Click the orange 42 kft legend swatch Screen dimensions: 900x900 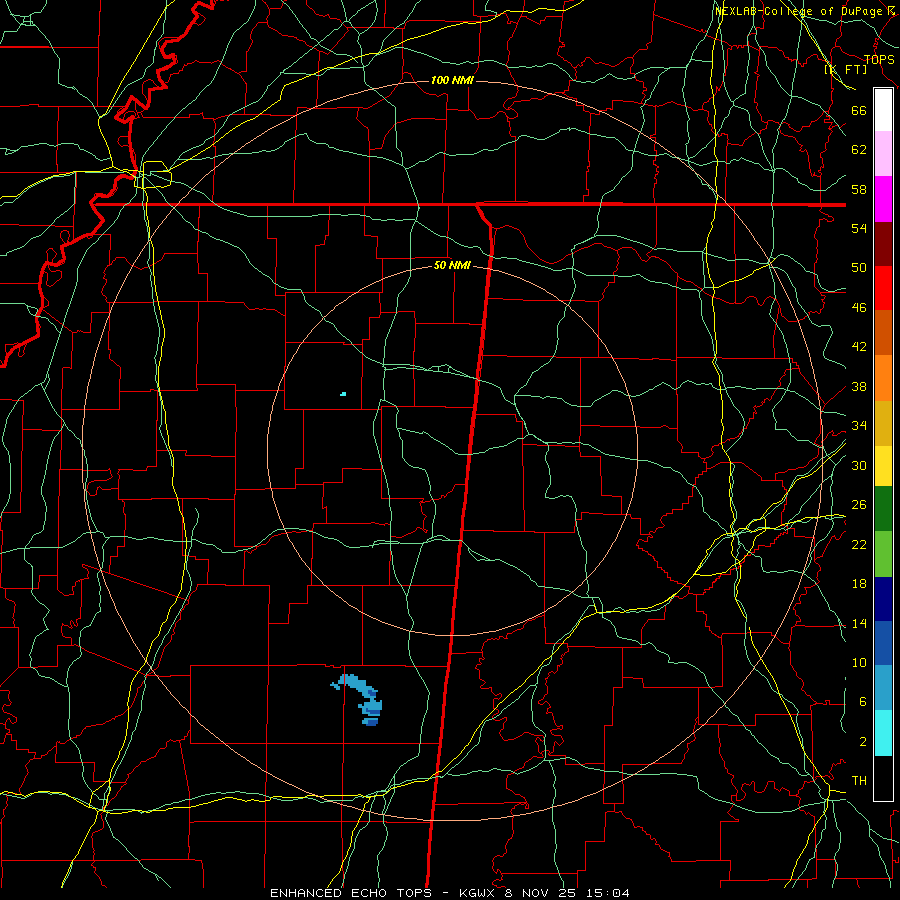[x=883, y=378]
